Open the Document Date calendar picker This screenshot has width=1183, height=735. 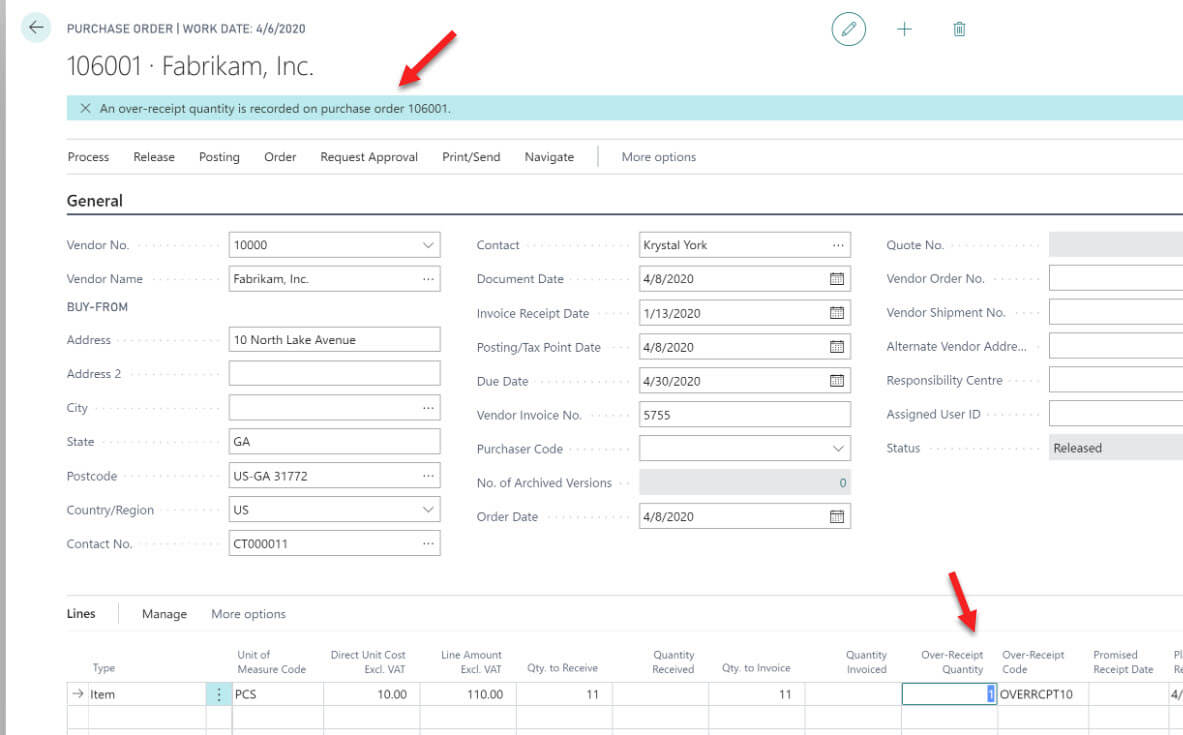[x=837, y=279]
